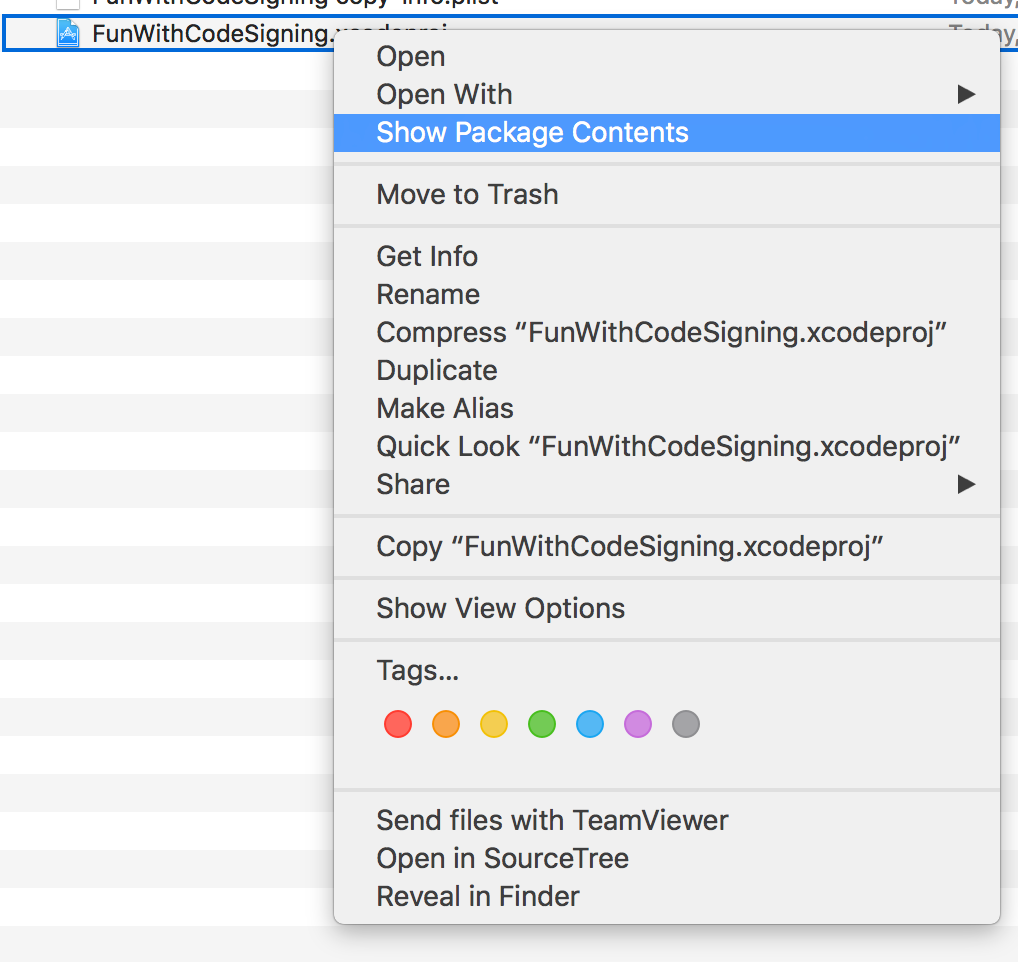
Task: Rename the xcodeproj file
Action: (x=428, y=295)
